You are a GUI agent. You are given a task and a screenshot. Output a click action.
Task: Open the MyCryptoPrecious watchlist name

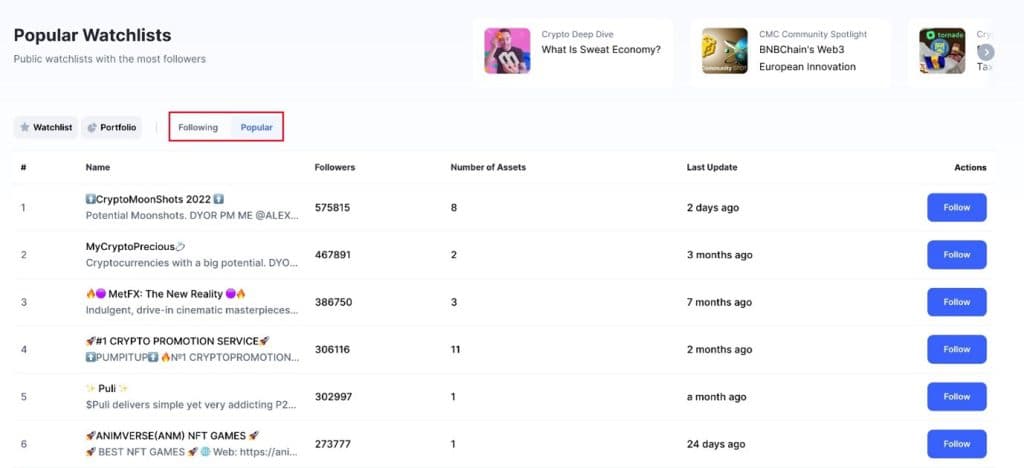click(136, 247)
